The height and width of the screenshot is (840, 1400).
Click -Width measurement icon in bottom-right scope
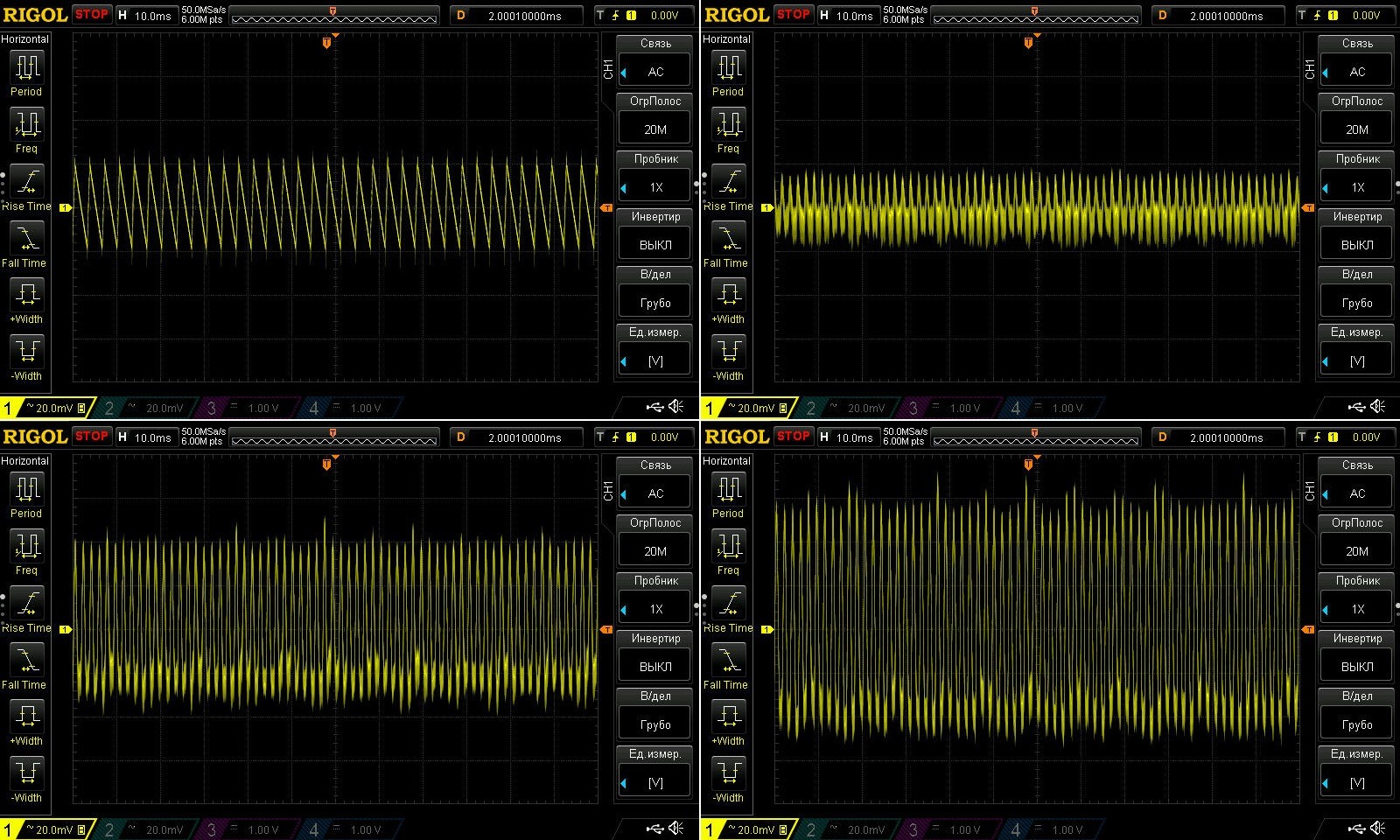[x=728, y=773]
